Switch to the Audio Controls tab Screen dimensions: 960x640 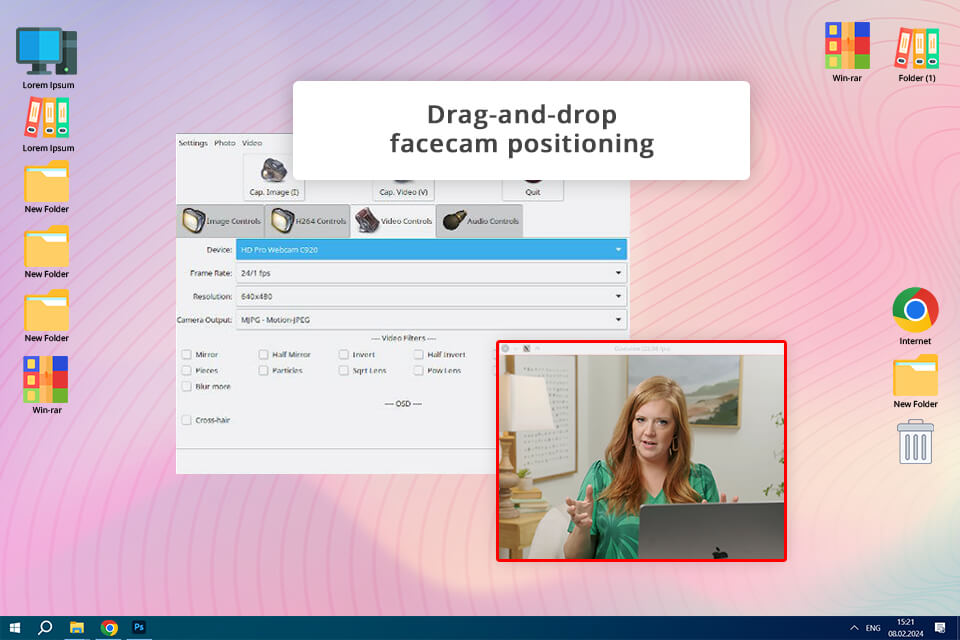click(480, 220)
